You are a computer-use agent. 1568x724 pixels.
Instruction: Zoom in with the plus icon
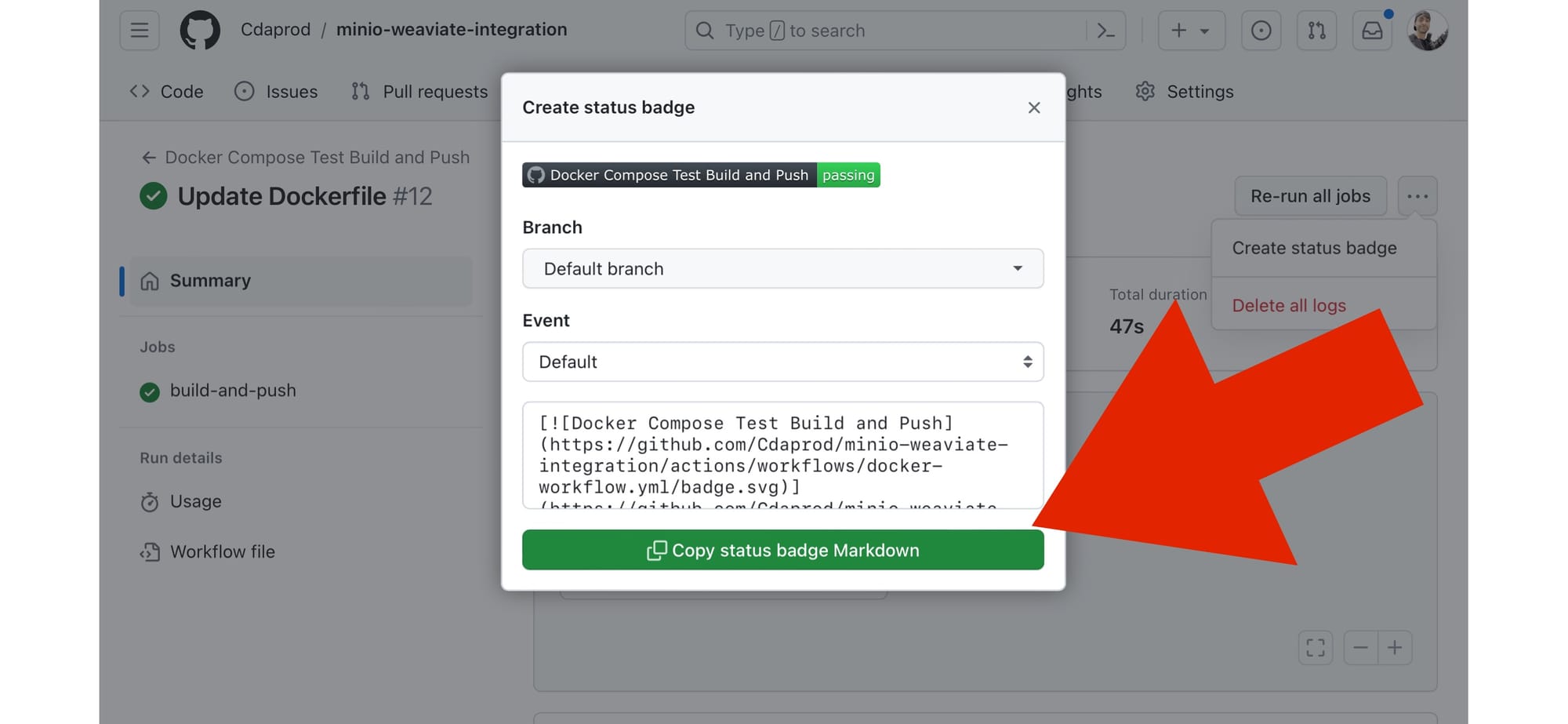tap(1394, 648)
